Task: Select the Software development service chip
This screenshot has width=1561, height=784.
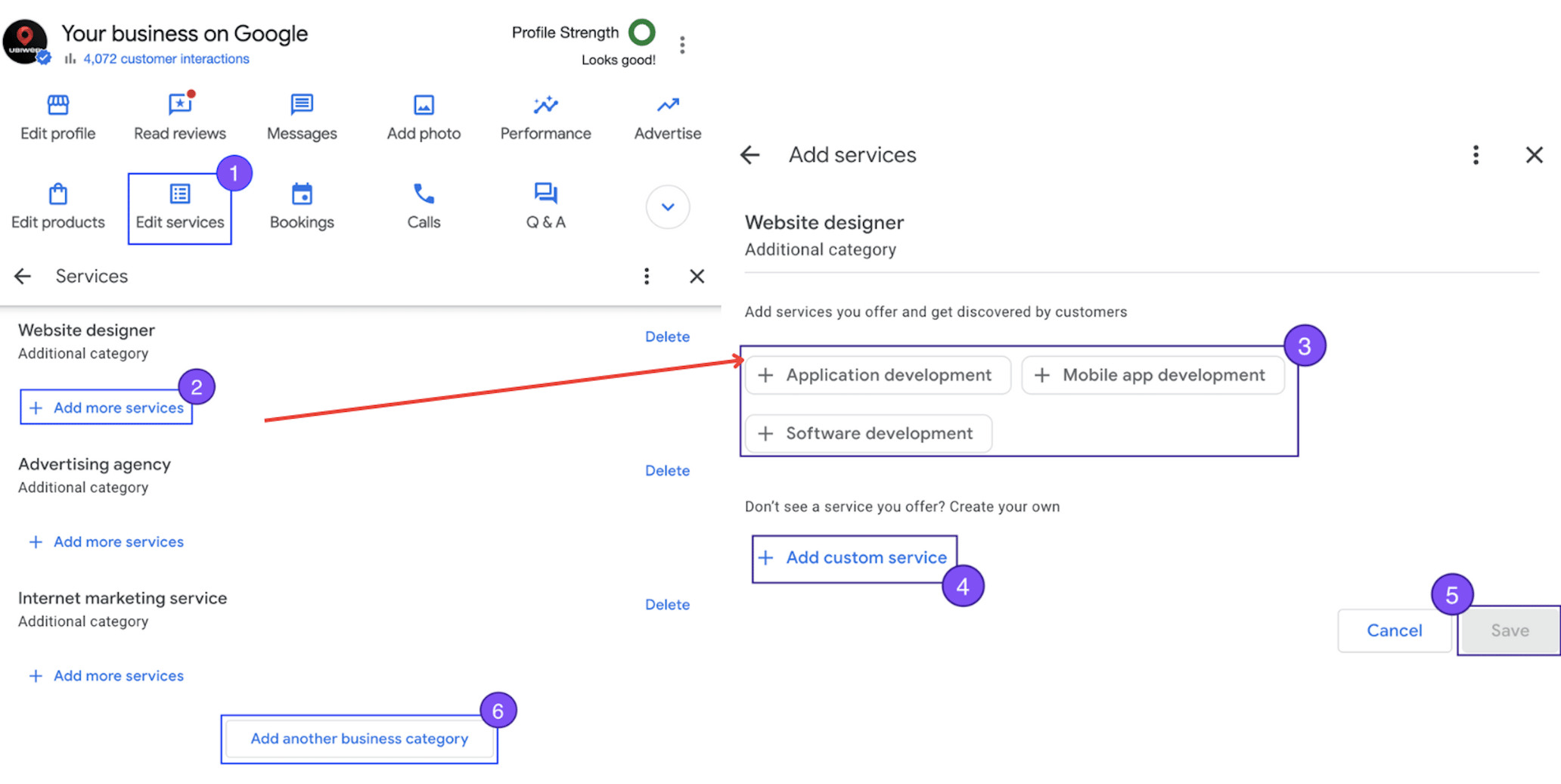Action: click(x=867, y=433)
